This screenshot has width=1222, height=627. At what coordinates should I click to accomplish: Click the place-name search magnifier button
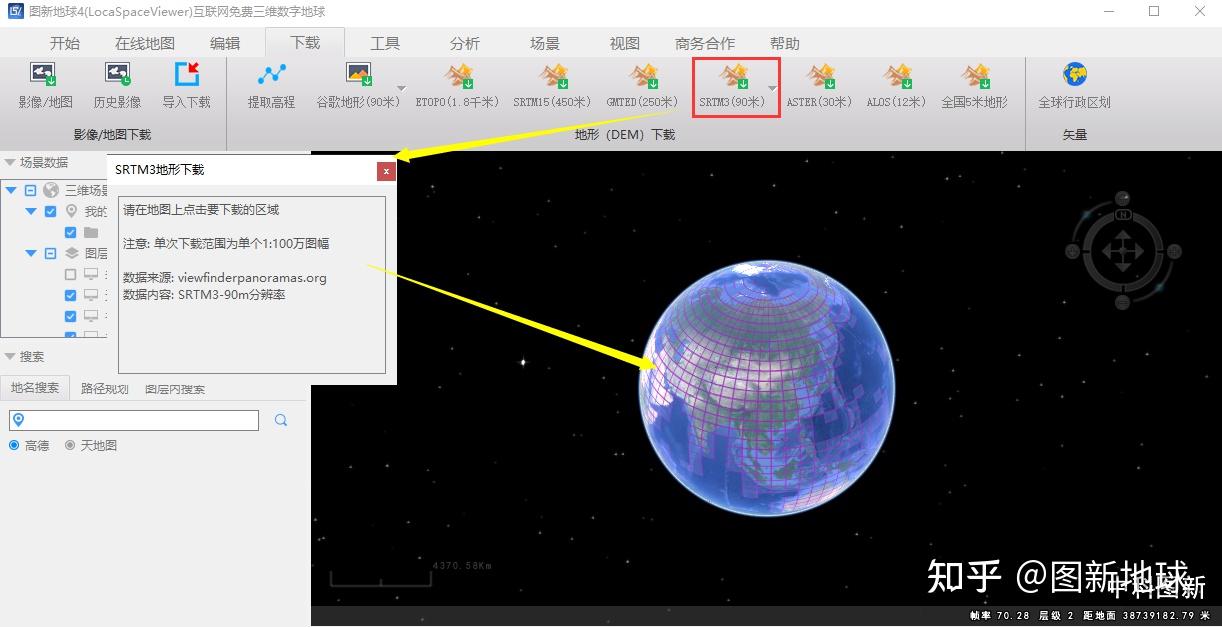click(x=281, y=420)
